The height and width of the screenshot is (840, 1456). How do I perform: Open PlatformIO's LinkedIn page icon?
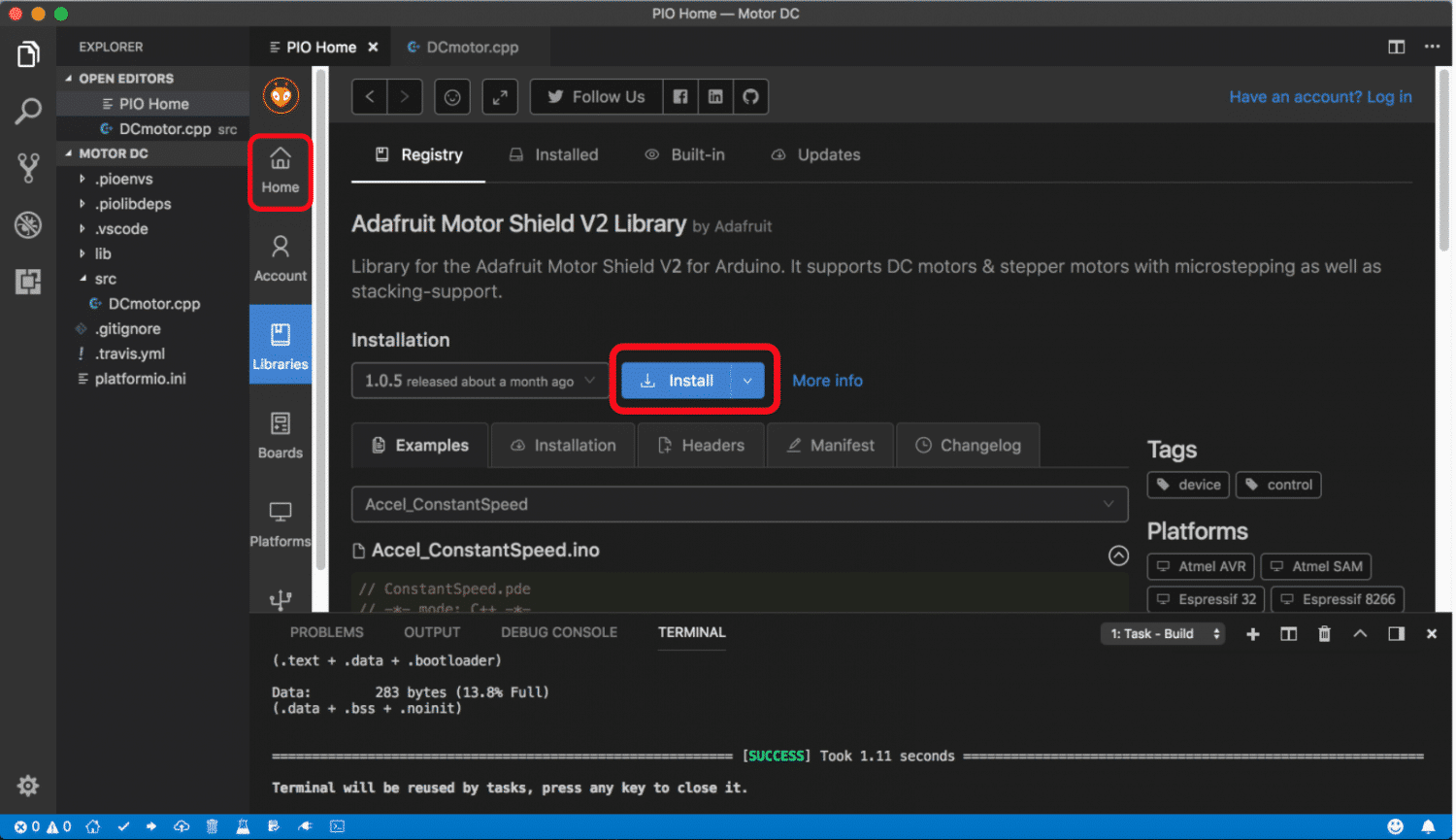pyautogui.click(x=715, y=97)
